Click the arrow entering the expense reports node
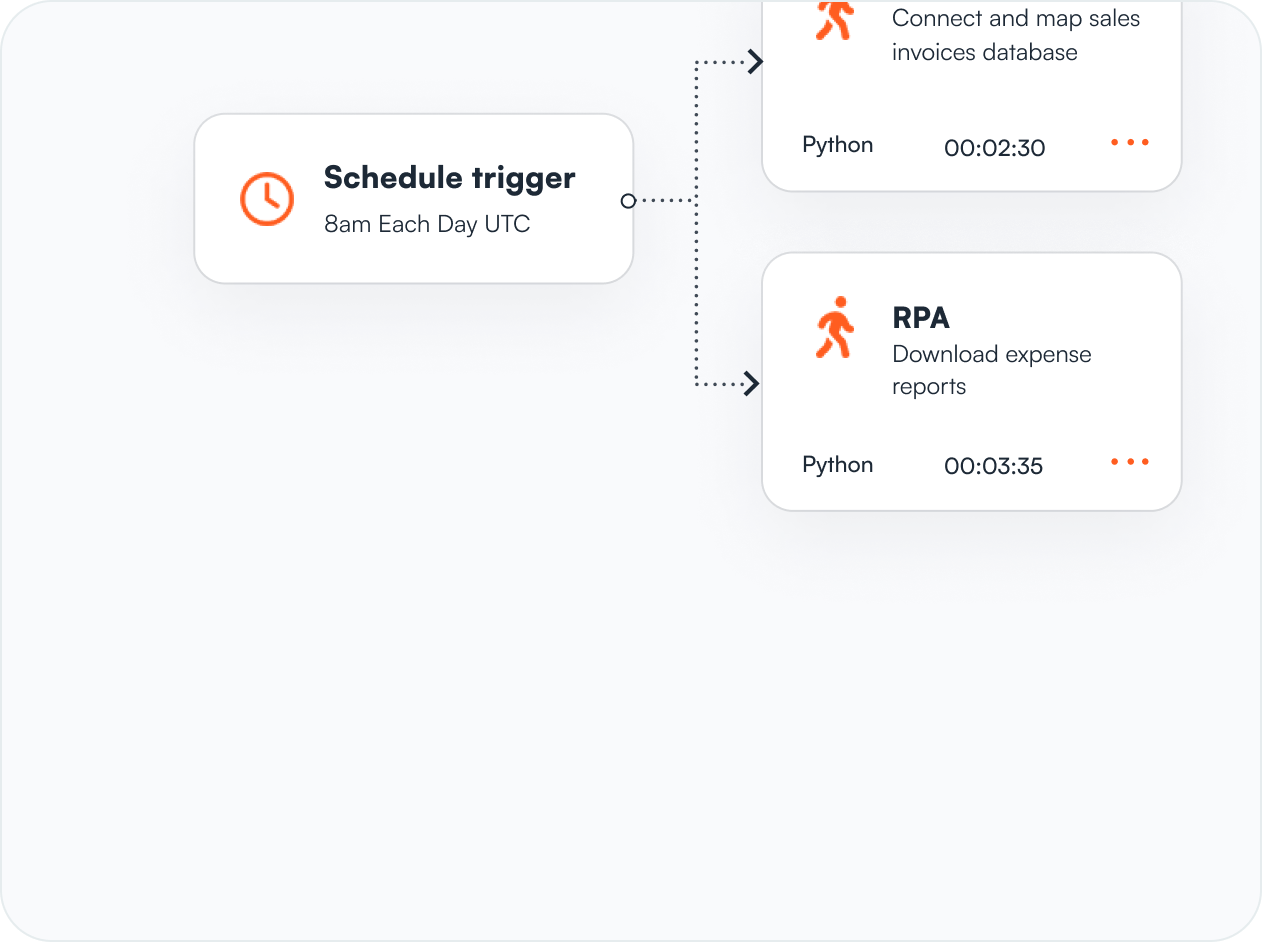 coord(754,381)
